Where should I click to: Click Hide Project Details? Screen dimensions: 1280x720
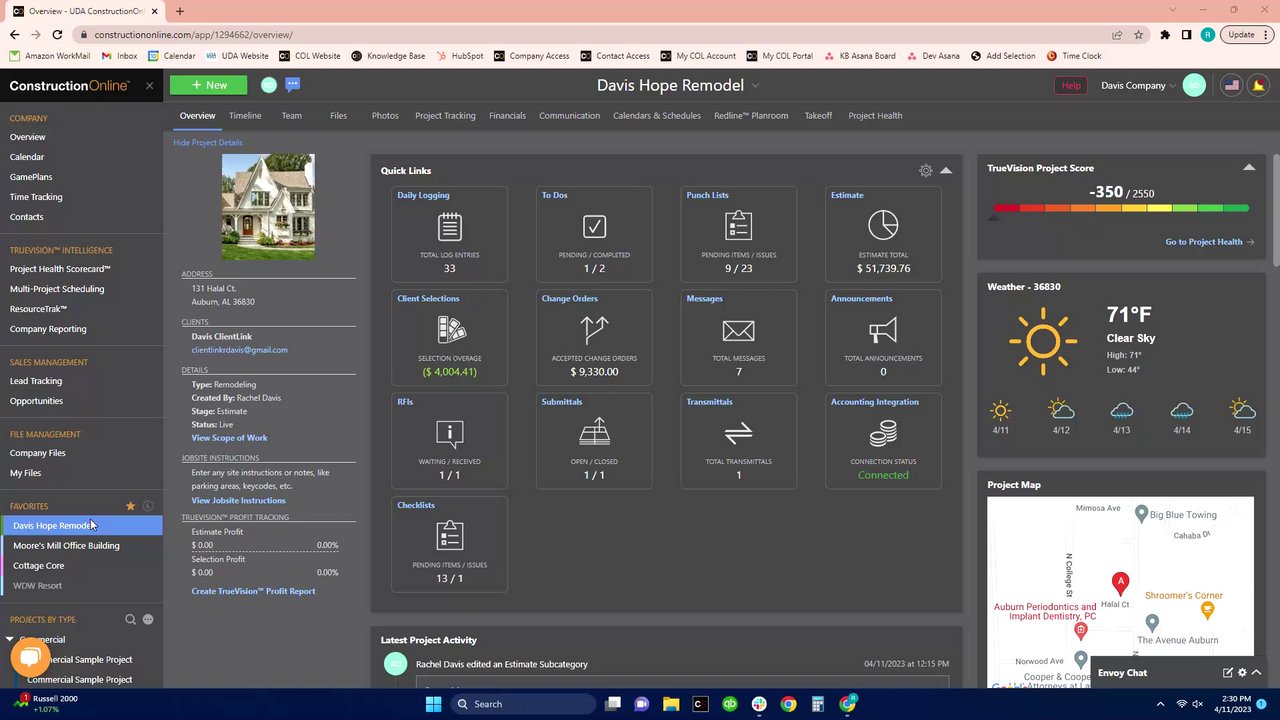point(208,143)
